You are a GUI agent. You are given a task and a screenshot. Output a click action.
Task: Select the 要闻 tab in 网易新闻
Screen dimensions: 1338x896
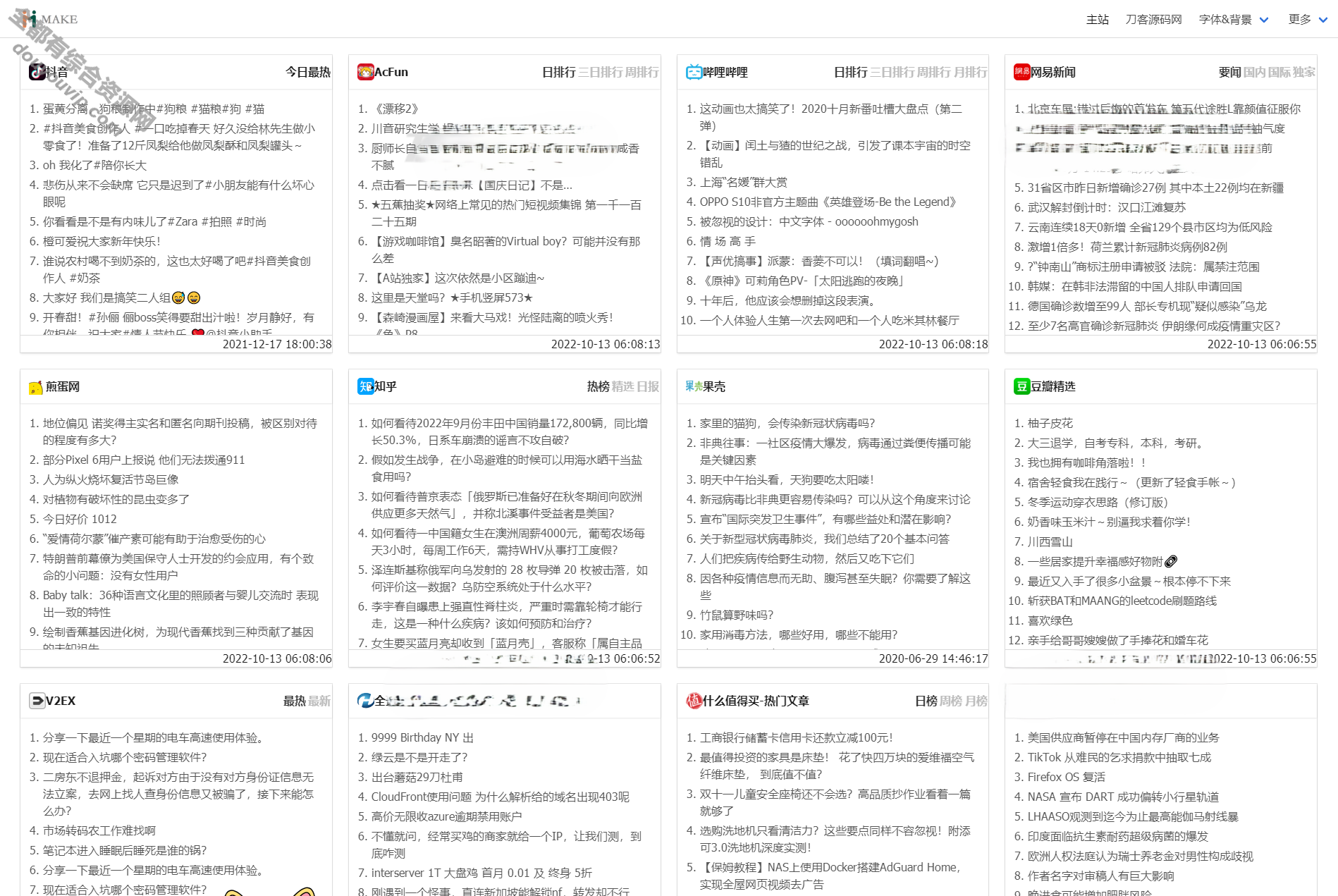tap(1229, 72)
